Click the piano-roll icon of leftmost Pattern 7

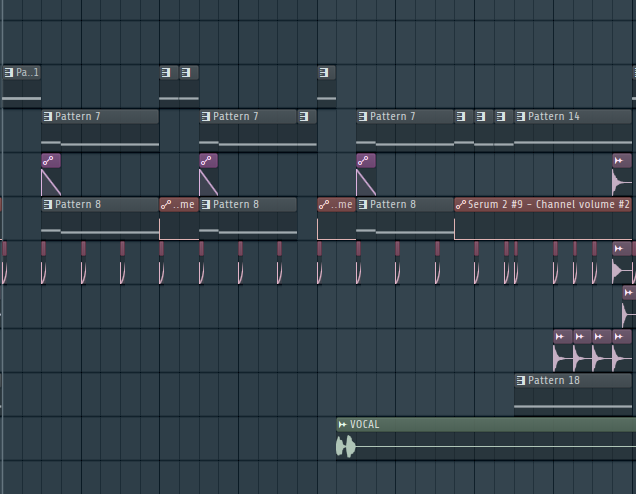(48, 117)
